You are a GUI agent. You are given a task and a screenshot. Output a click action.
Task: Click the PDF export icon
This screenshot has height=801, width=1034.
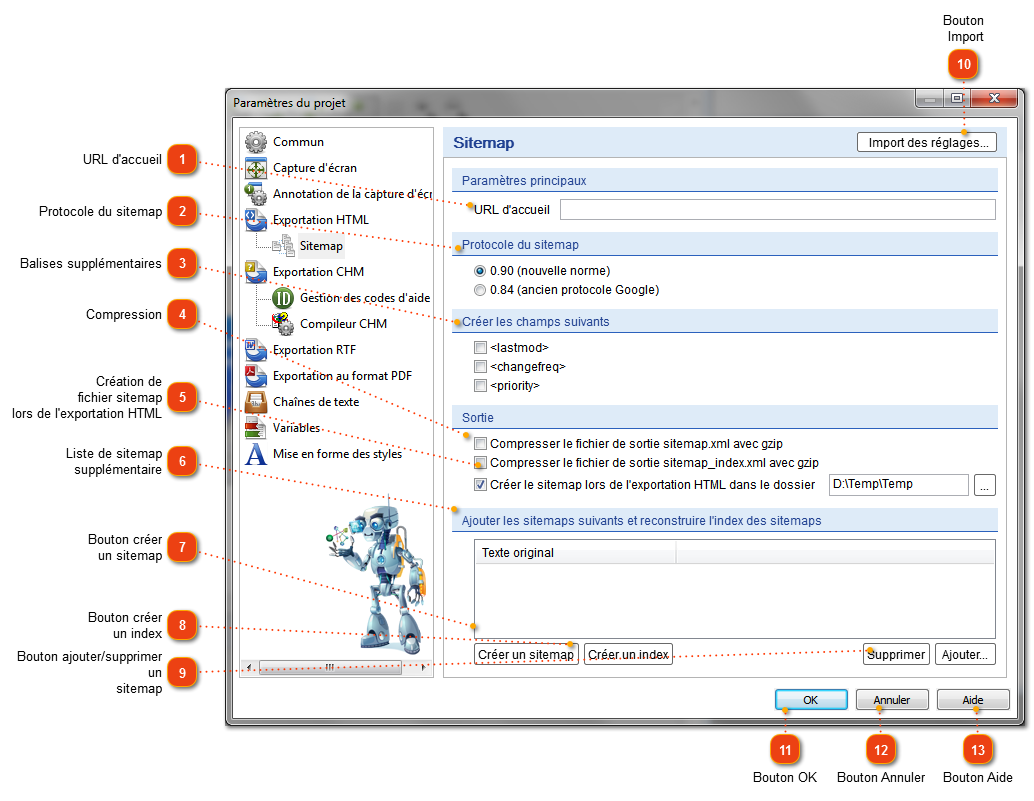[256, 376]
